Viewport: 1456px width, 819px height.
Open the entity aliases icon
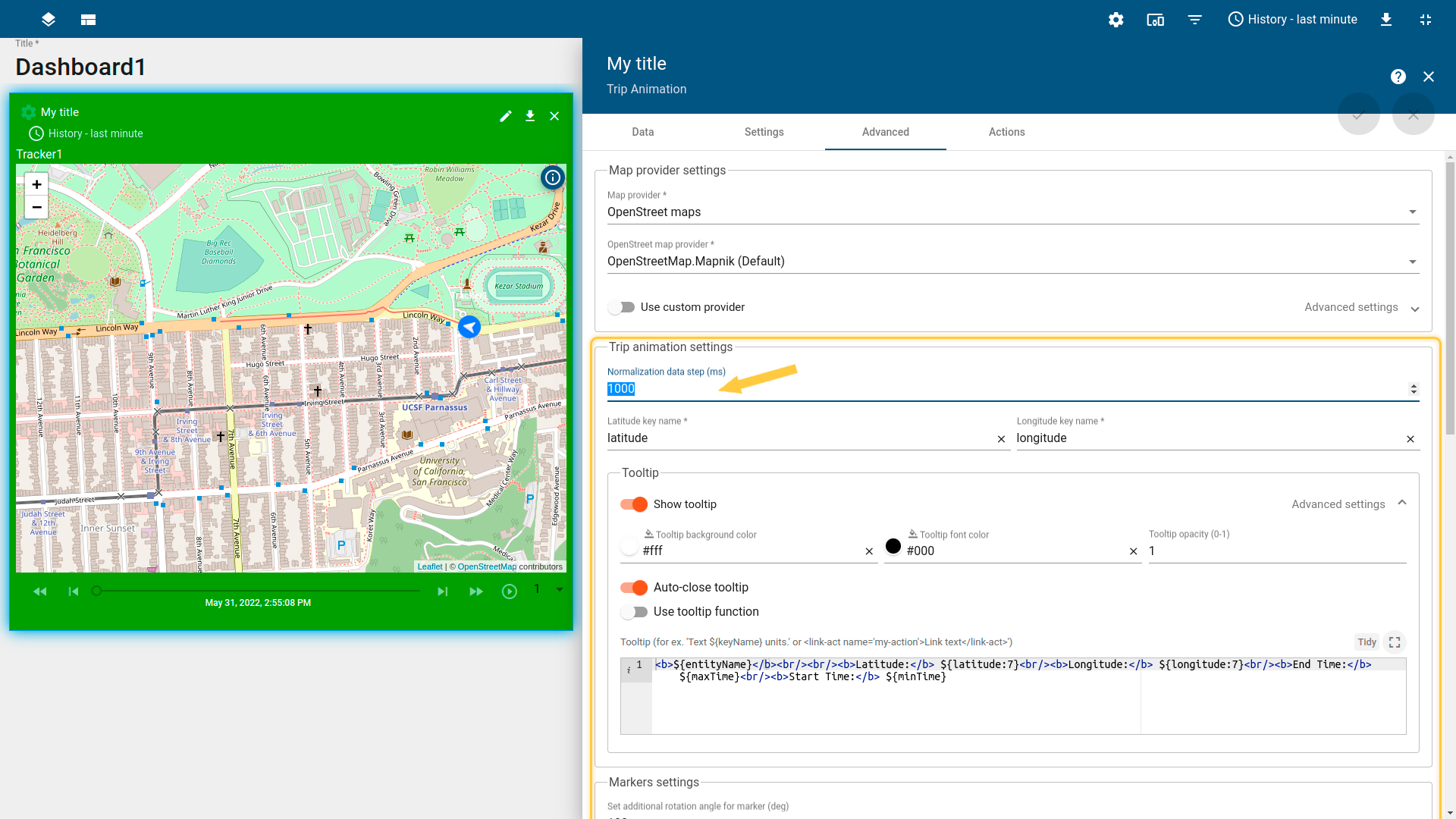point(1155,20)
